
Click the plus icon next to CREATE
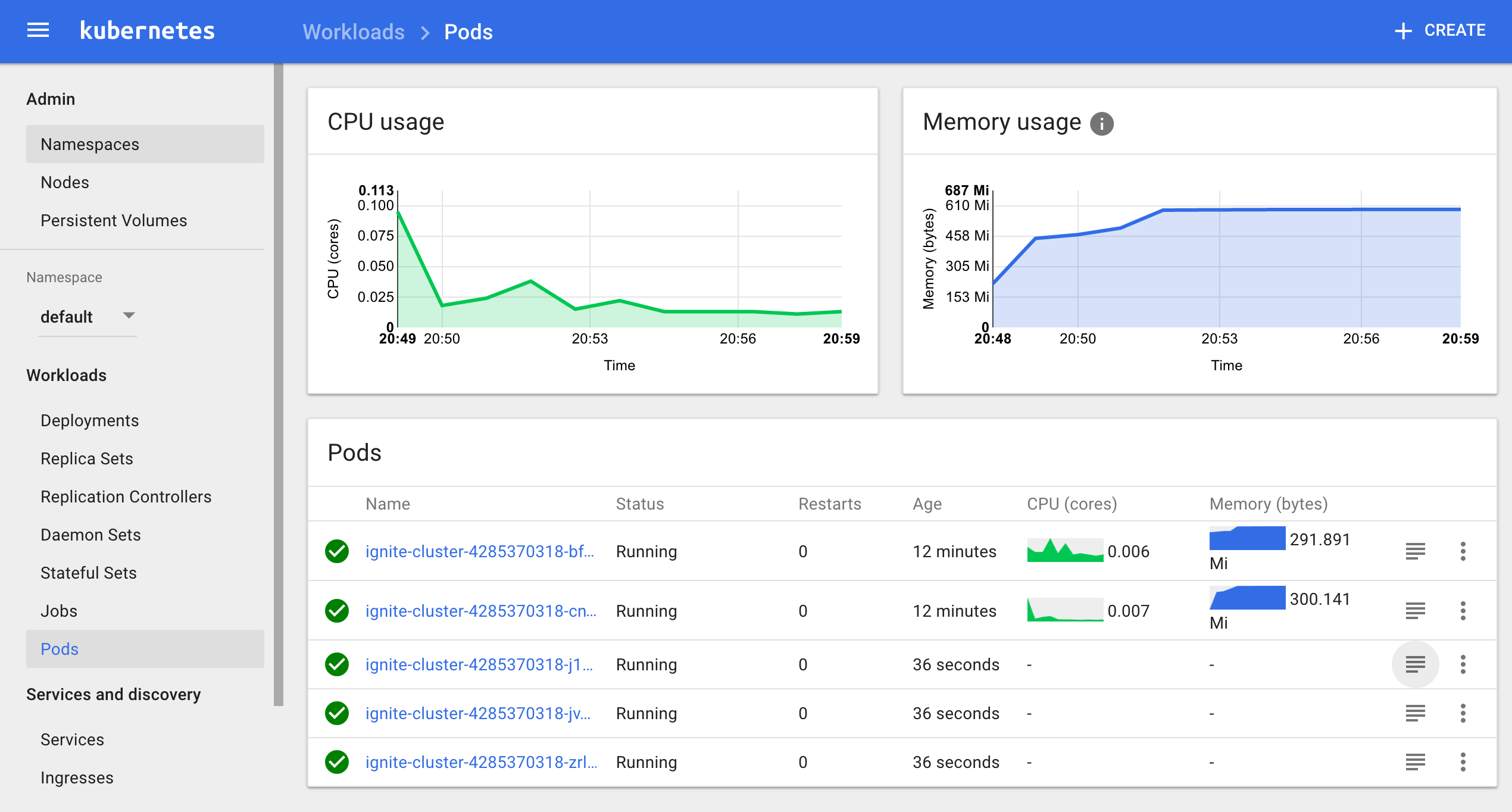coord(1403,31)
